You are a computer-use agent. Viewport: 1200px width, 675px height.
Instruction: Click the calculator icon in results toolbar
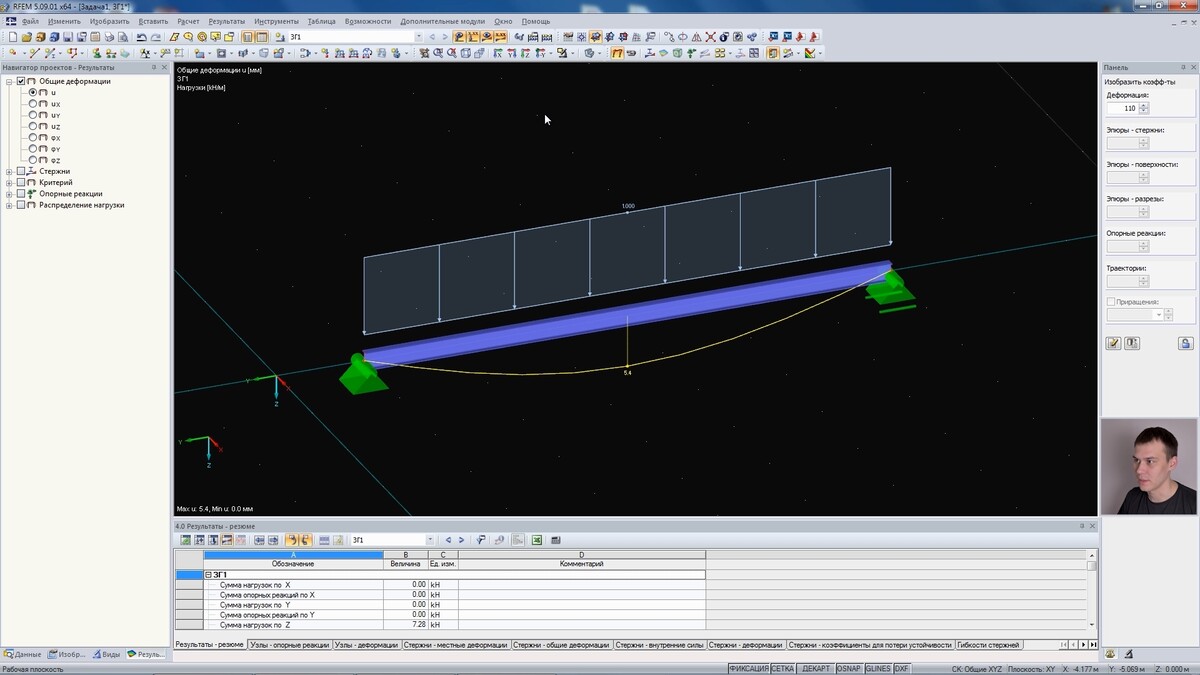556,540
